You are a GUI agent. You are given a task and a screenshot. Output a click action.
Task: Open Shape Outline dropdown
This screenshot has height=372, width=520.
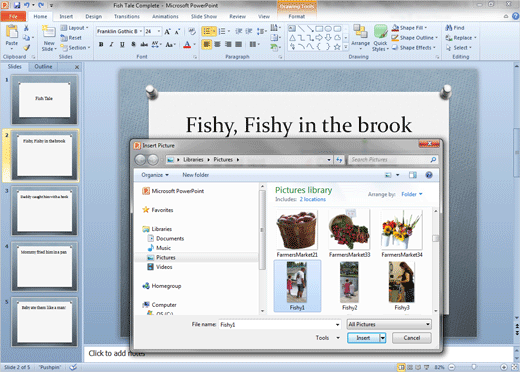(414, 38)
